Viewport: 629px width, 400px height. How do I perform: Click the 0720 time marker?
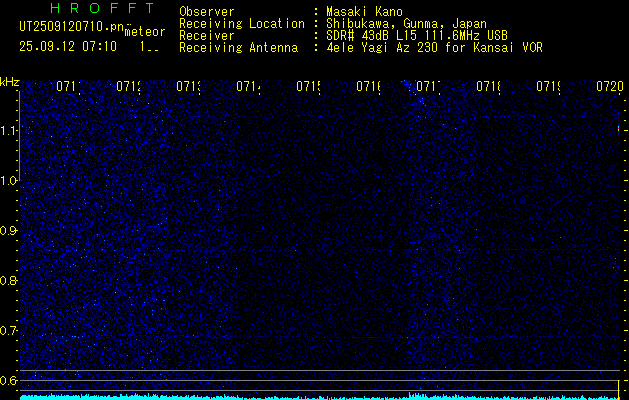tap(610, 86)
